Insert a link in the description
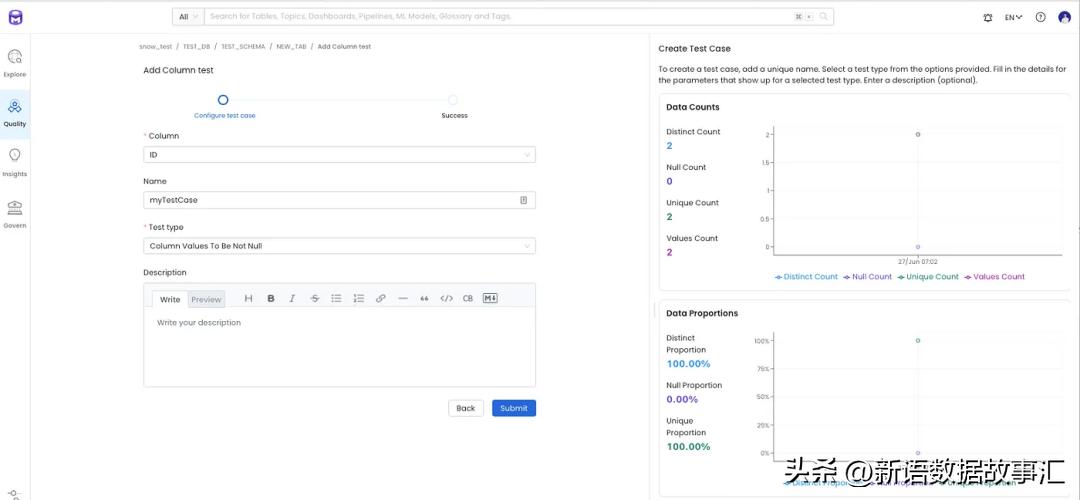The height and width of the screenshot is (500, 1080). click(380, 298)
